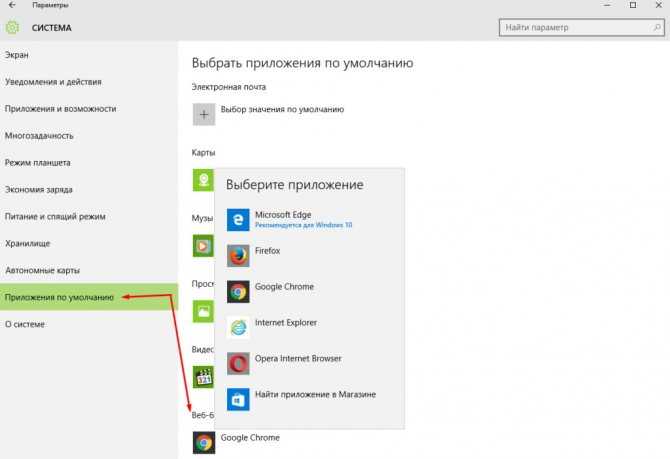
Task: Choose Opera Internet Browser label
Action: [x=298, y=359]
